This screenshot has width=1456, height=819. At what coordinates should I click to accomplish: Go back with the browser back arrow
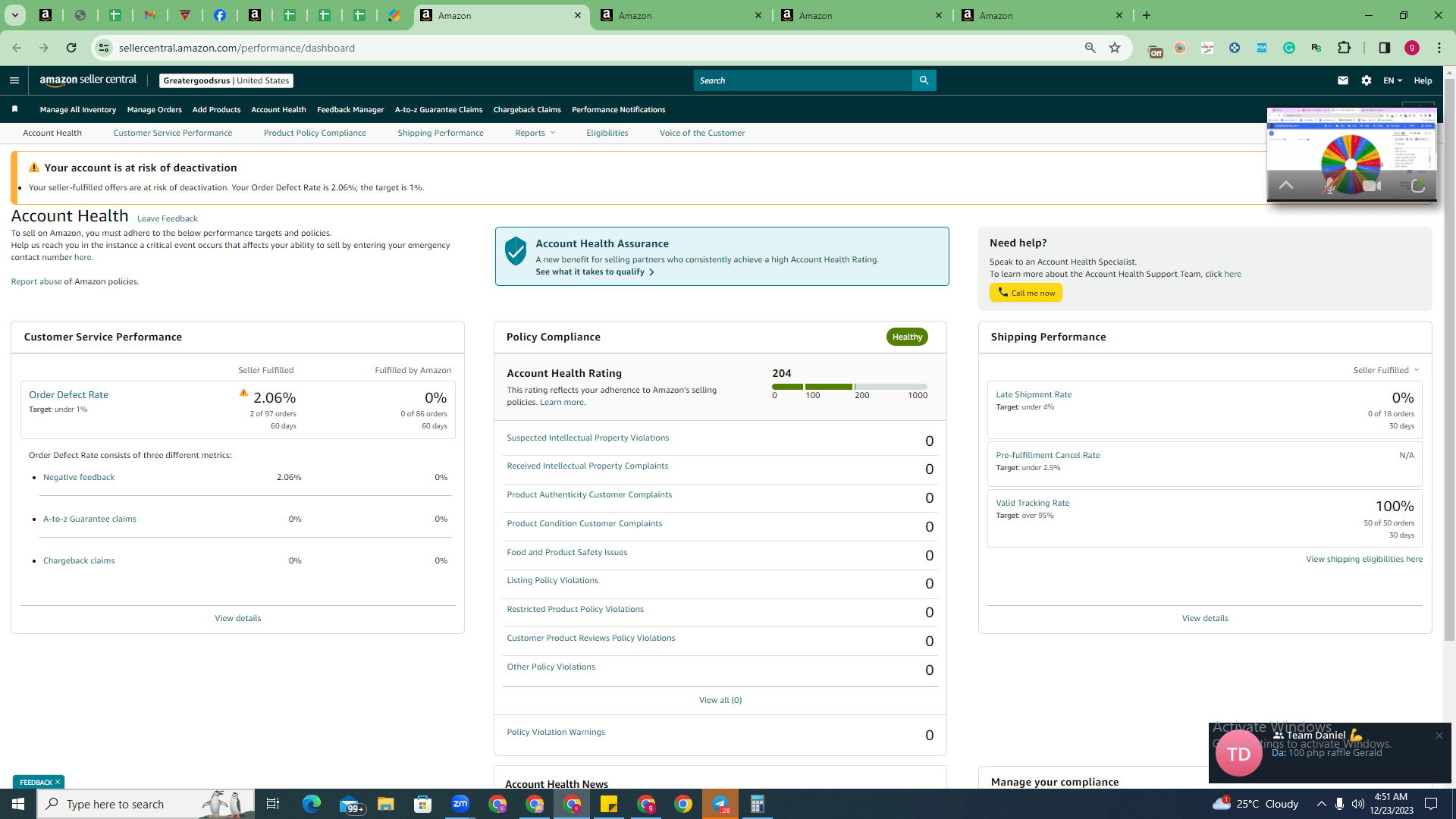[x=17, y=48]
